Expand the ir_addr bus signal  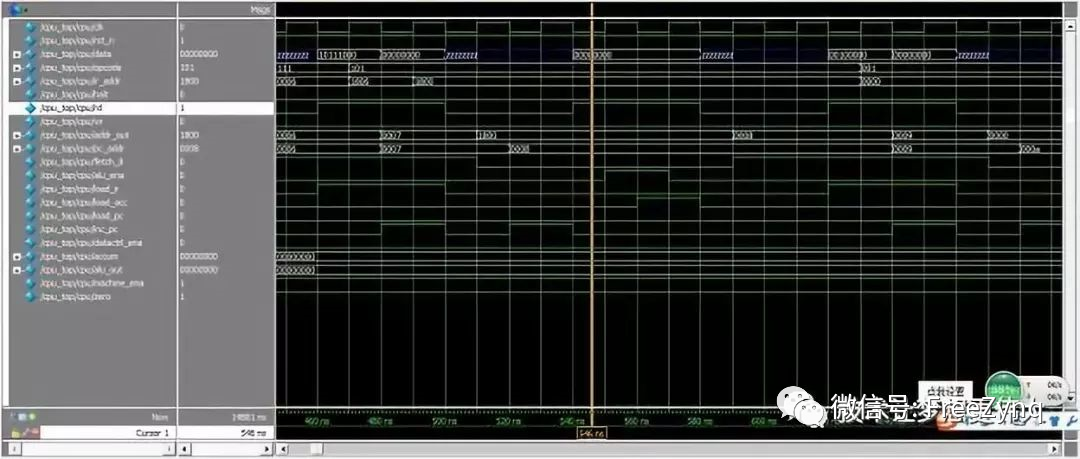(x=17, y=80)
